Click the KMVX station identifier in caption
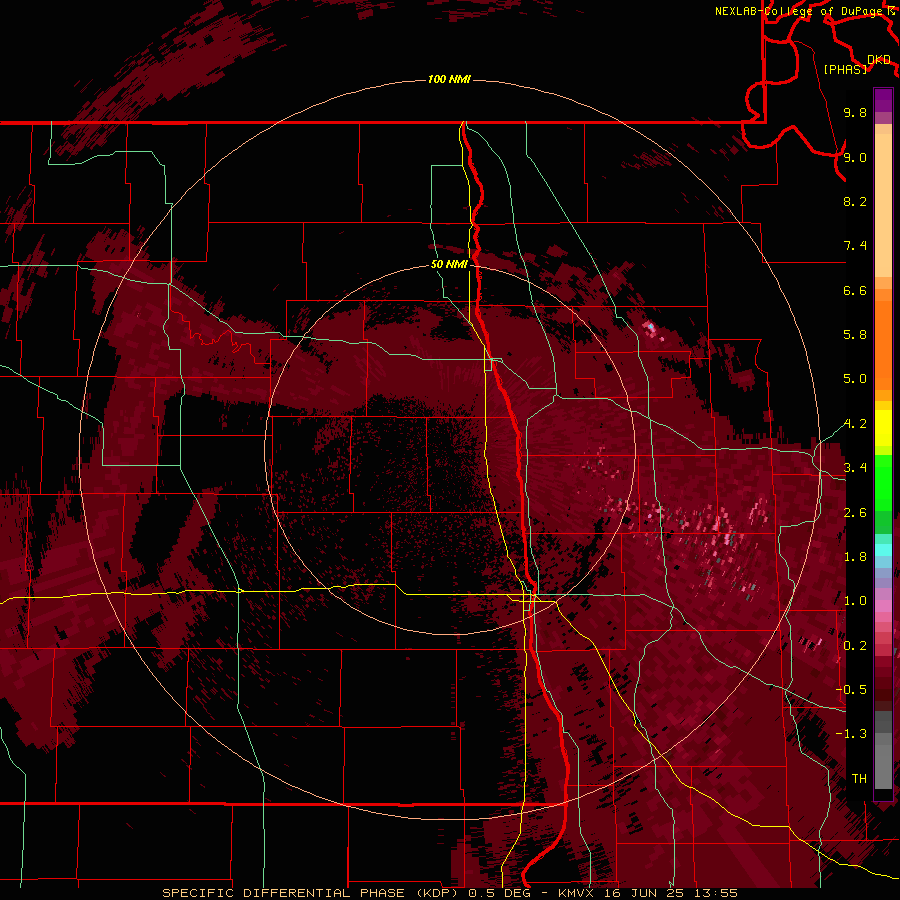 coord(575,893)
